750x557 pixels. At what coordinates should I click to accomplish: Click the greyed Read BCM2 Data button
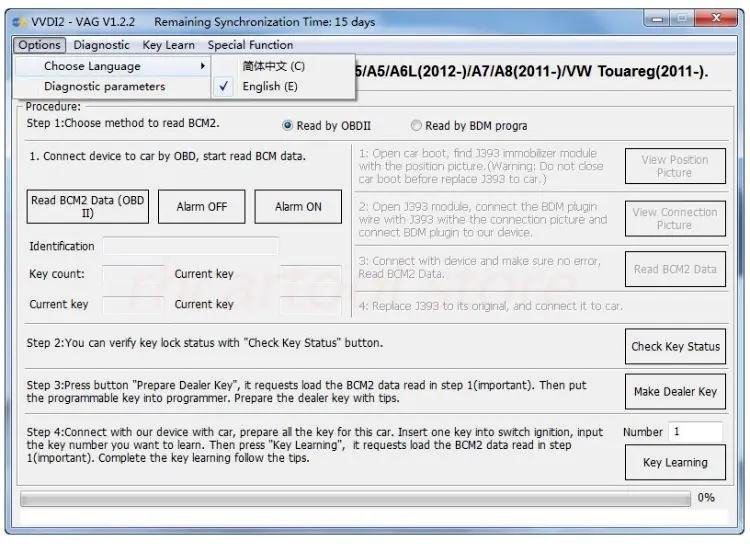tap(675, 269)
